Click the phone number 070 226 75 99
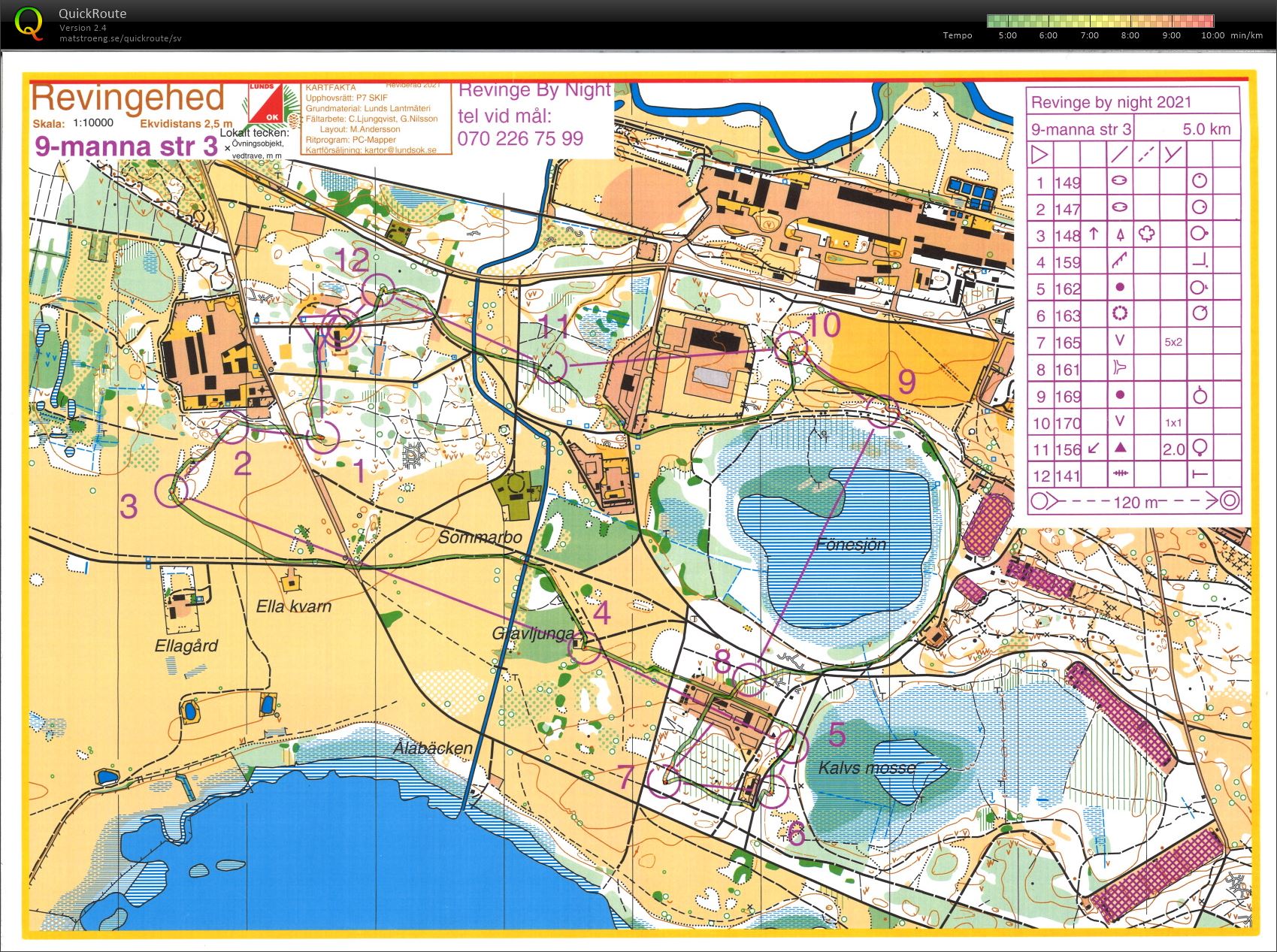Screen dimensions: 1277x952 coord(520,138)
